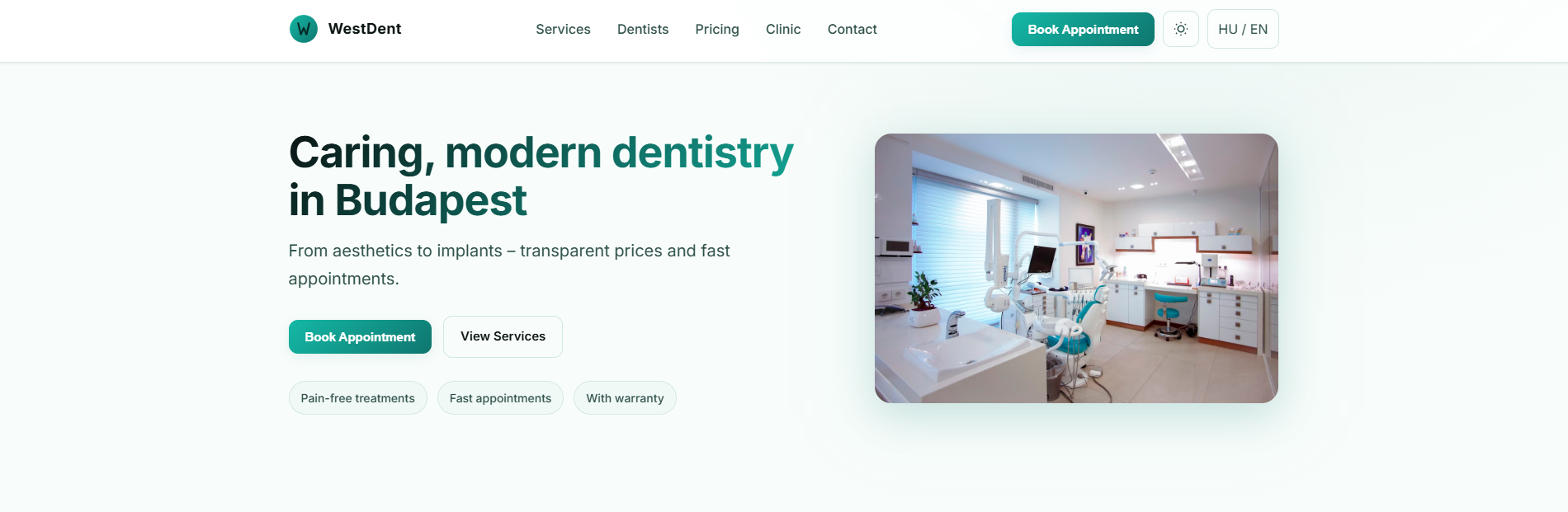
Task: Open the Pricing section link
Action: click(x=717, y=29)
